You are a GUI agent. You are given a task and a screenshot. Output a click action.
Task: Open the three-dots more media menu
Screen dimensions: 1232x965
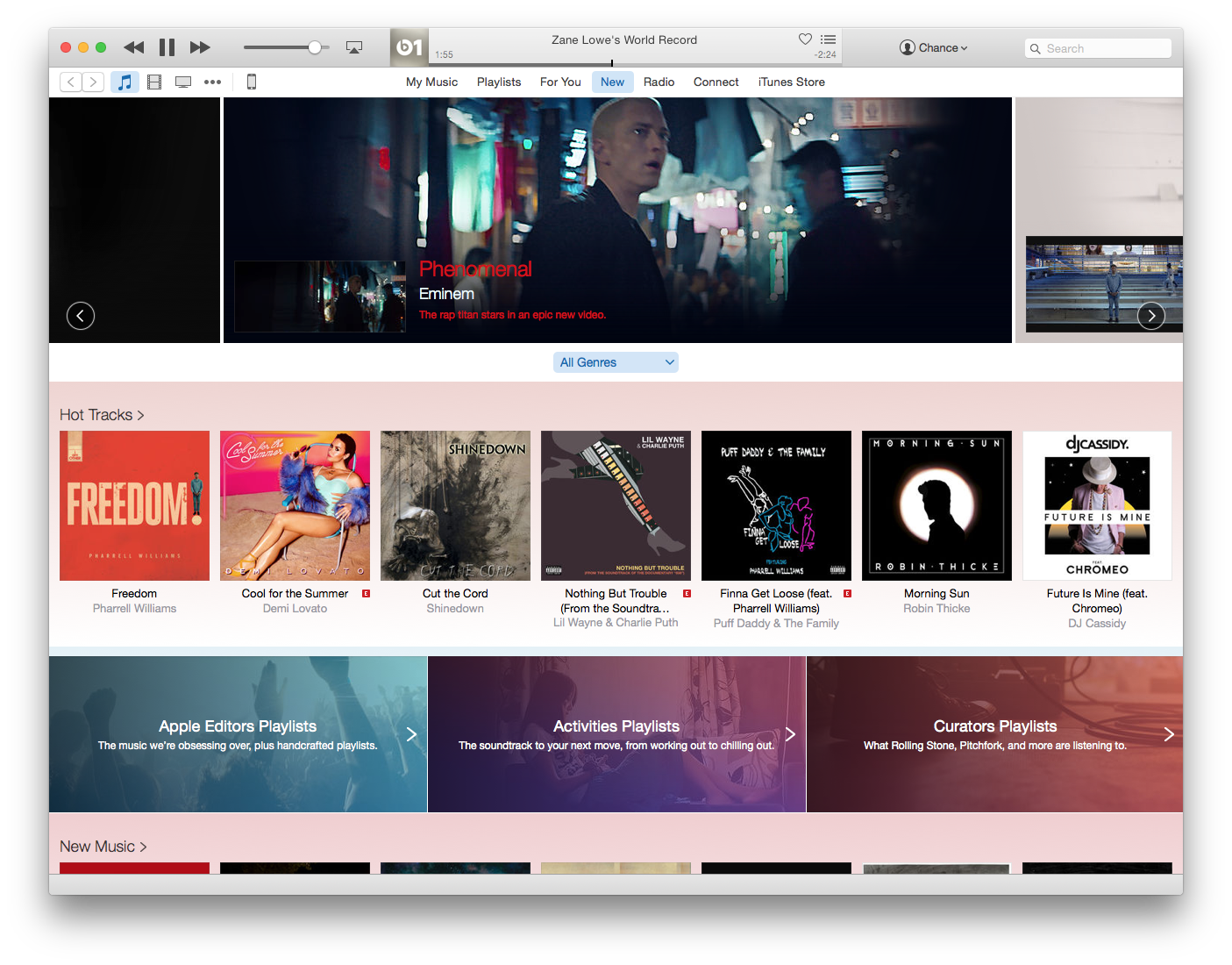click(212, 82)
